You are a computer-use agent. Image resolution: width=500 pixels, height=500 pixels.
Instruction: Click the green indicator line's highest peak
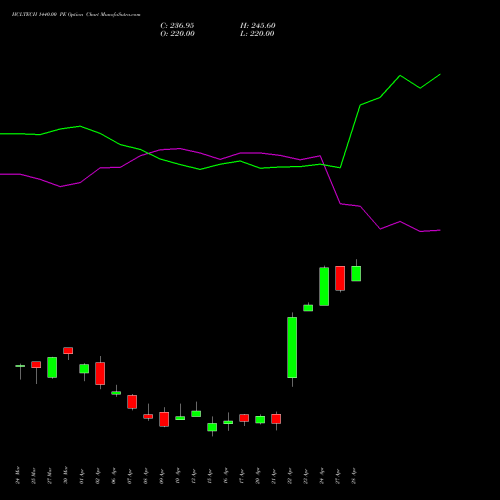(x=440, y=75)
